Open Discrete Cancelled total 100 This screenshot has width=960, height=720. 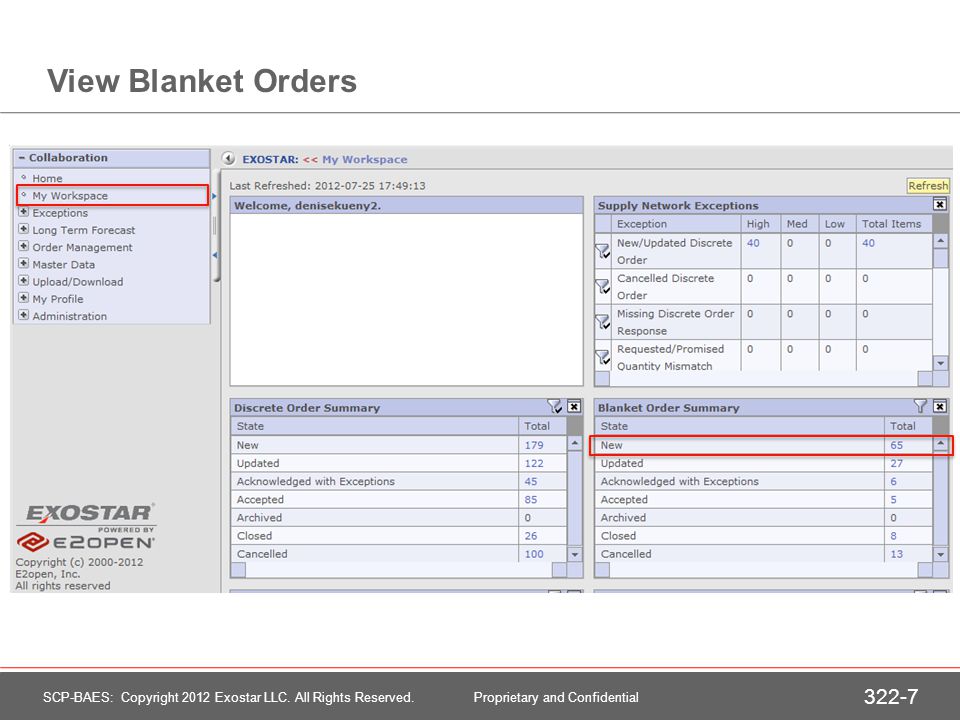pos(534,554)
